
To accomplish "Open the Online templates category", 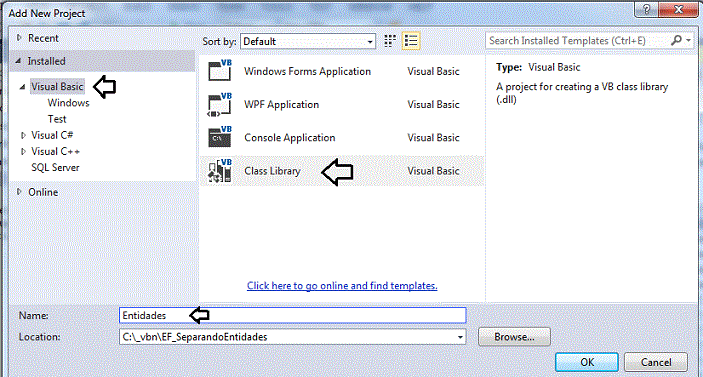I will 43,192.
